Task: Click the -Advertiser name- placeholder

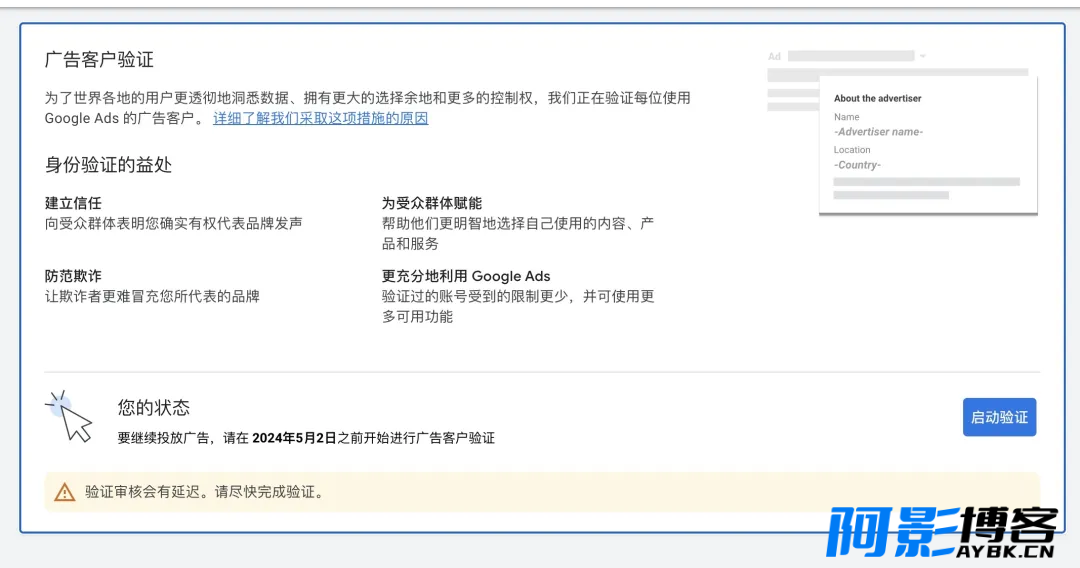Action: click(x=878, y=132)
